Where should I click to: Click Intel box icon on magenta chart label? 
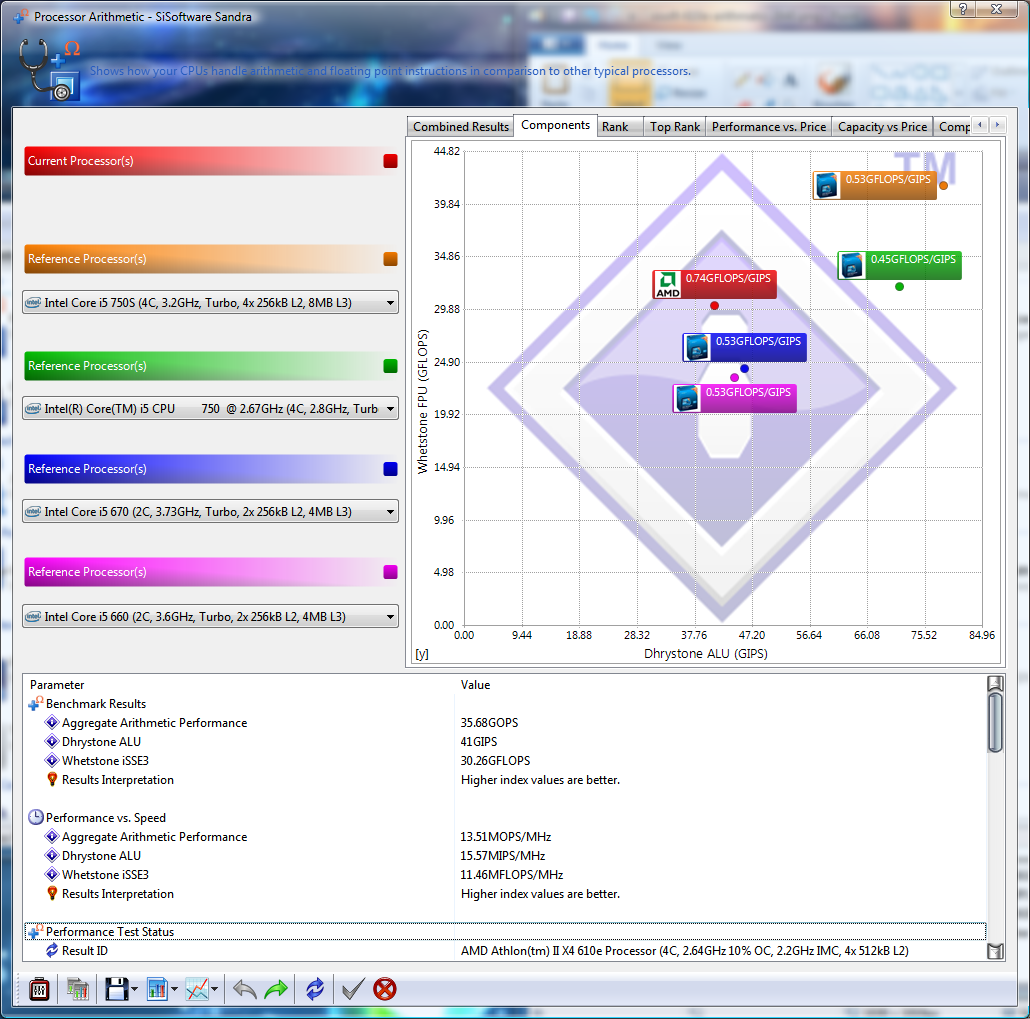(x=687, y=398)
